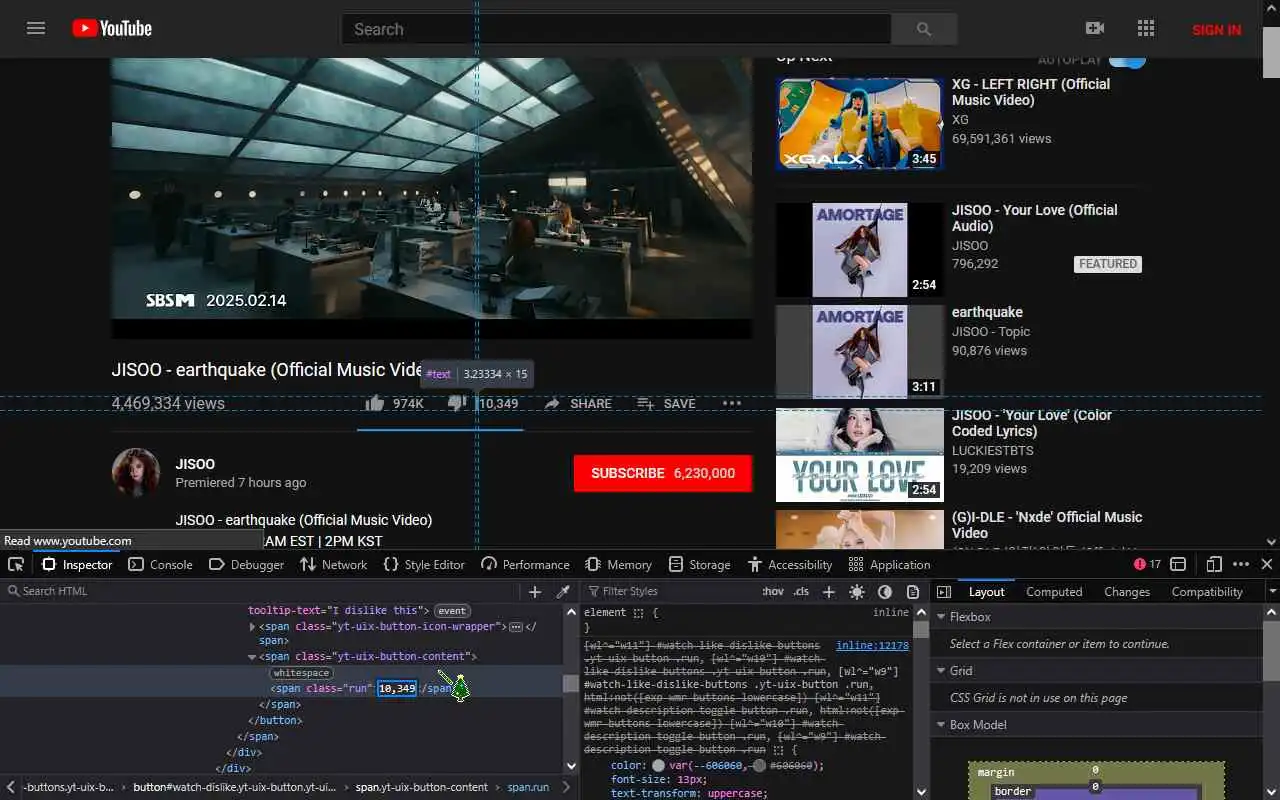Open the Network tab
The width and height of the screenshot is (1280, 800).
(333, 565)
